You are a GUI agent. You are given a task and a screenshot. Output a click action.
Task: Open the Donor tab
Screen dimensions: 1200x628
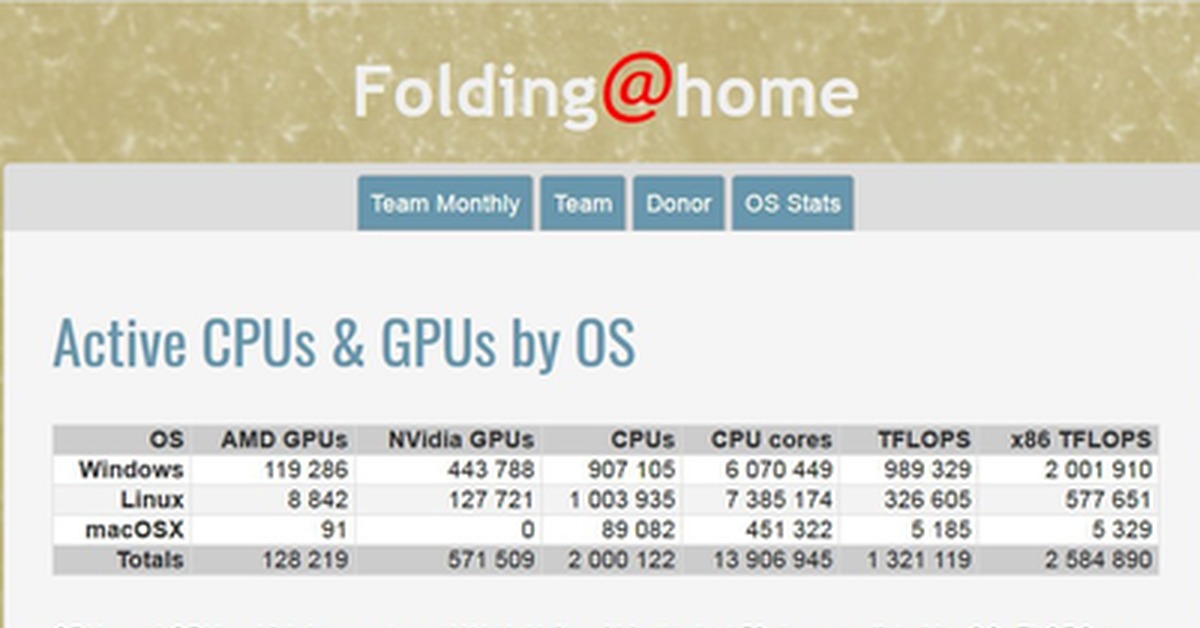(678, 204)
